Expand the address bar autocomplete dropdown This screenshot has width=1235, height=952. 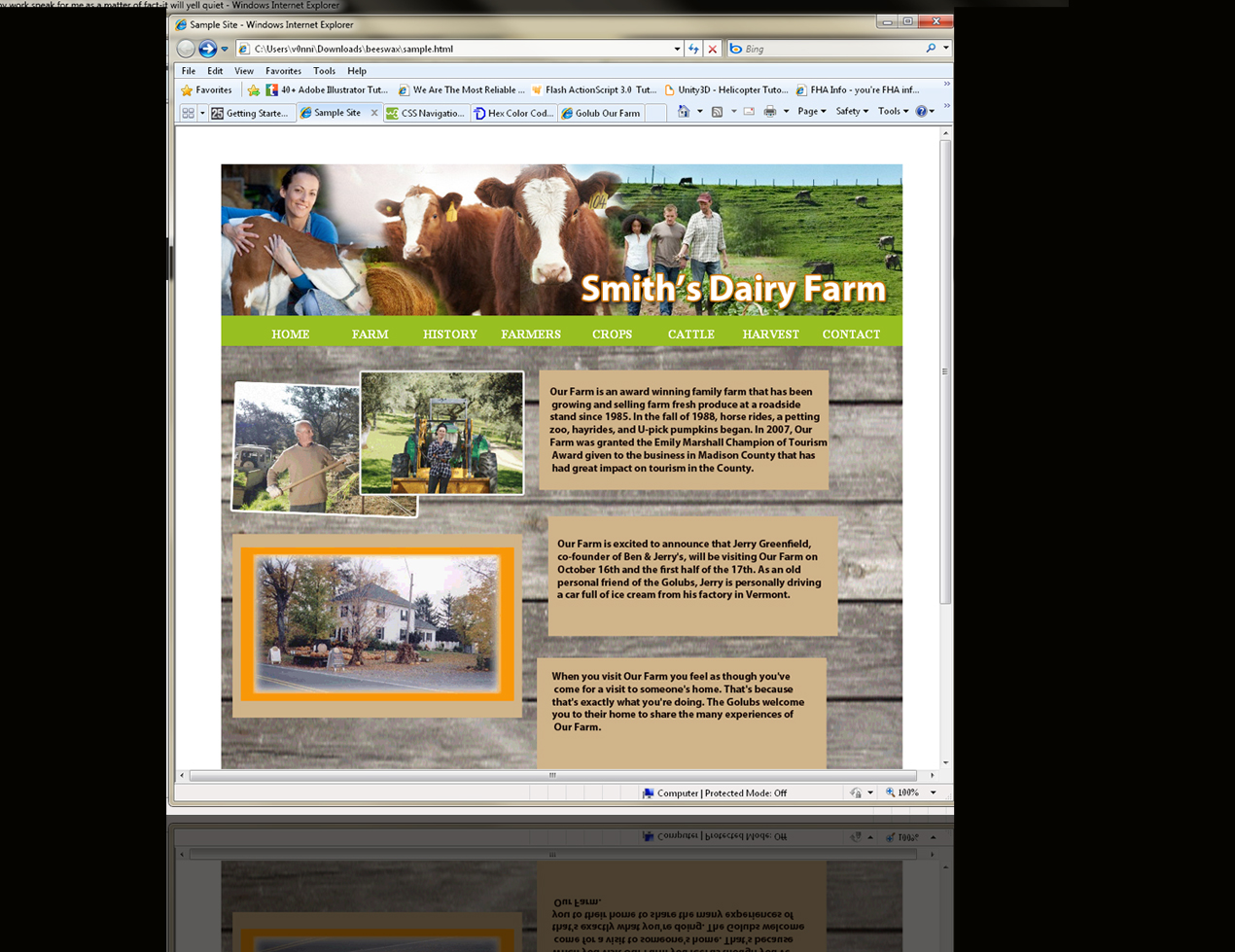click(677, 49)
